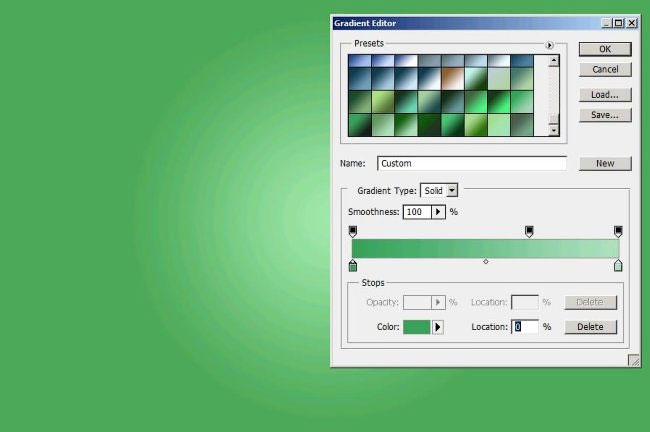Screen dimensions: 650x432
Task: Click the color midpoint diamond
Action: [x=486, y=262]
